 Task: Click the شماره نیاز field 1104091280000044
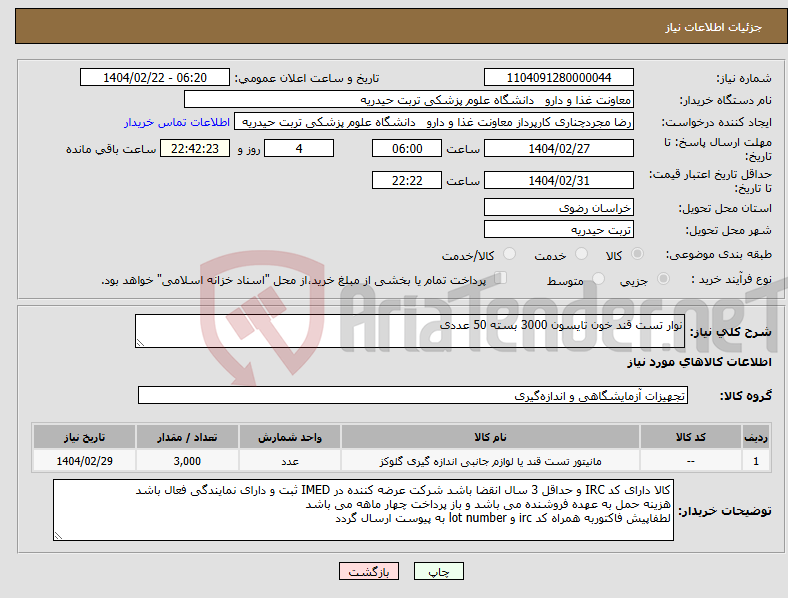coord(558,77)
